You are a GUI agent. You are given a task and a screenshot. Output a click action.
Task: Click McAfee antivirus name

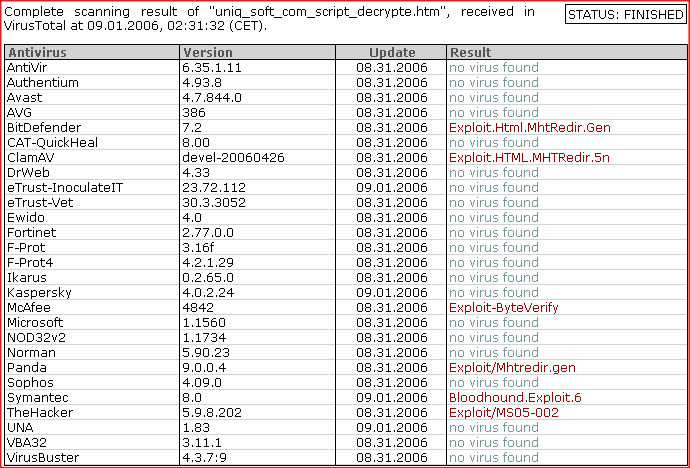tap(29, 307)
